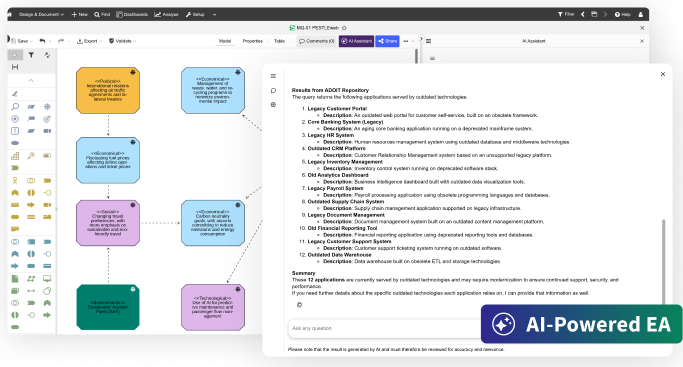Pick the green document page element in palette
Viewport: 683px width, 367px height.
15,279
